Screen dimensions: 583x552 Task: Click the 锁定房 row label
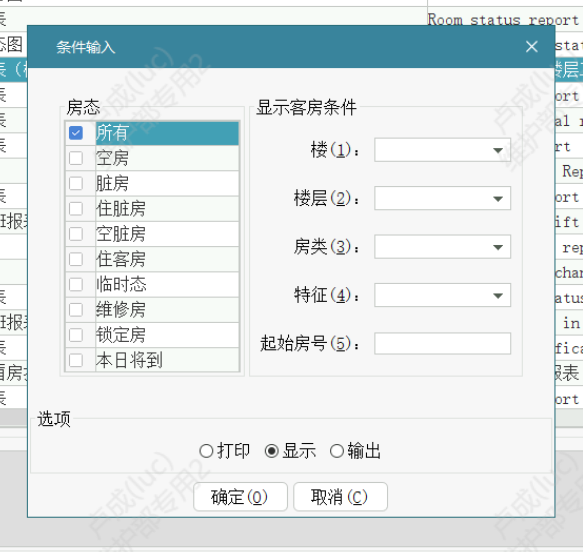point(121,335)
